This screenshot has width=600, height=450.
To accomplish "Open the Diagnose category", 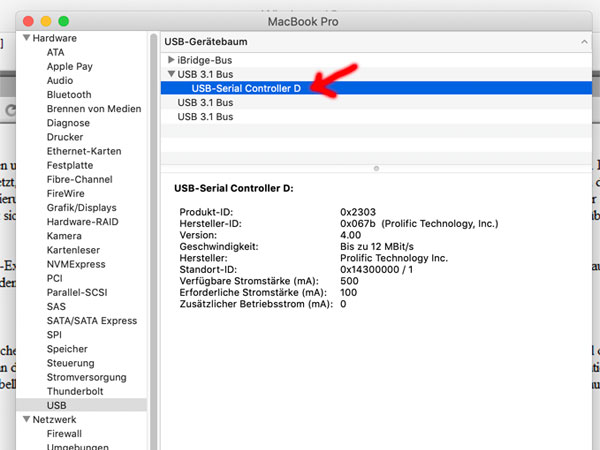I will pyautogui.click(x=68, y=123).
